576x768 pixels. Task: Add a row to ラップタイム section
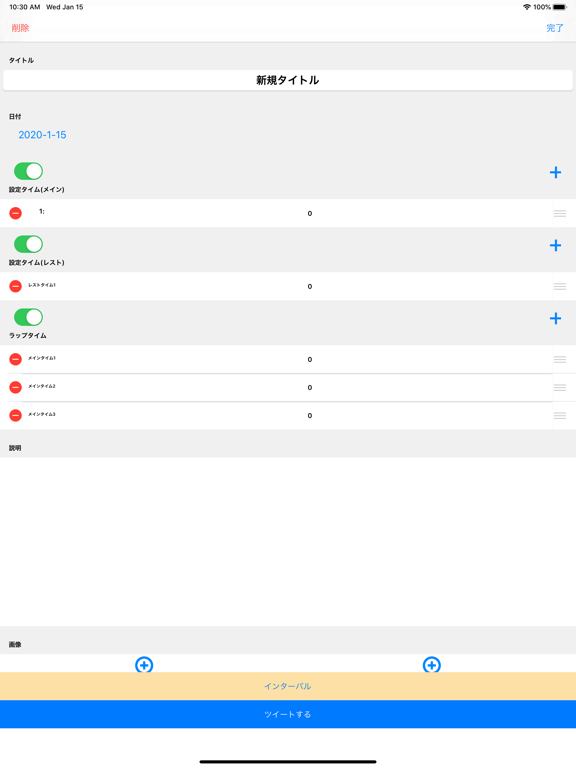[x=555, y=318]
